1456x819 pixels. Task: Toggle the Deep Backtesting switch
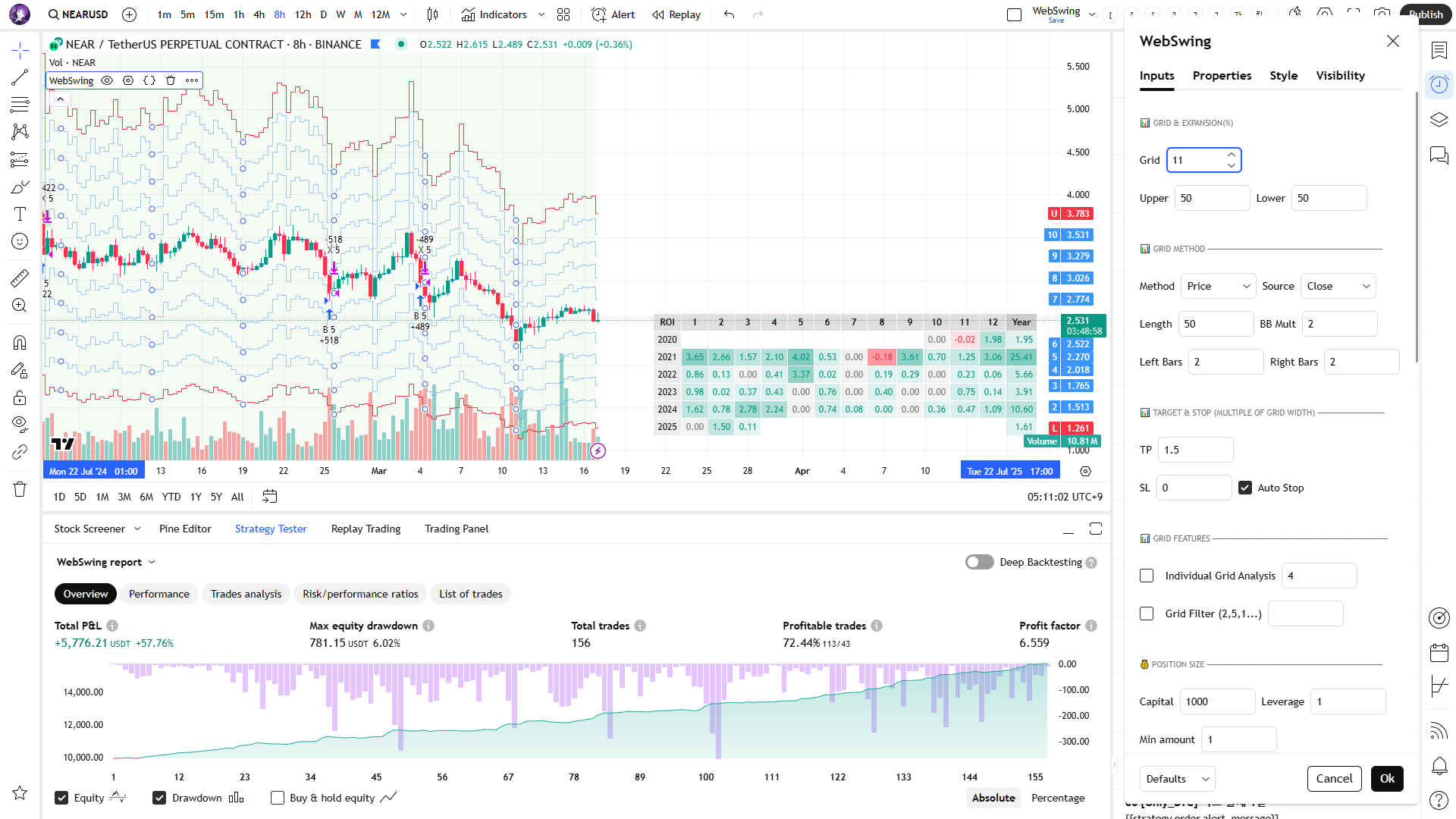pos(979,562)
